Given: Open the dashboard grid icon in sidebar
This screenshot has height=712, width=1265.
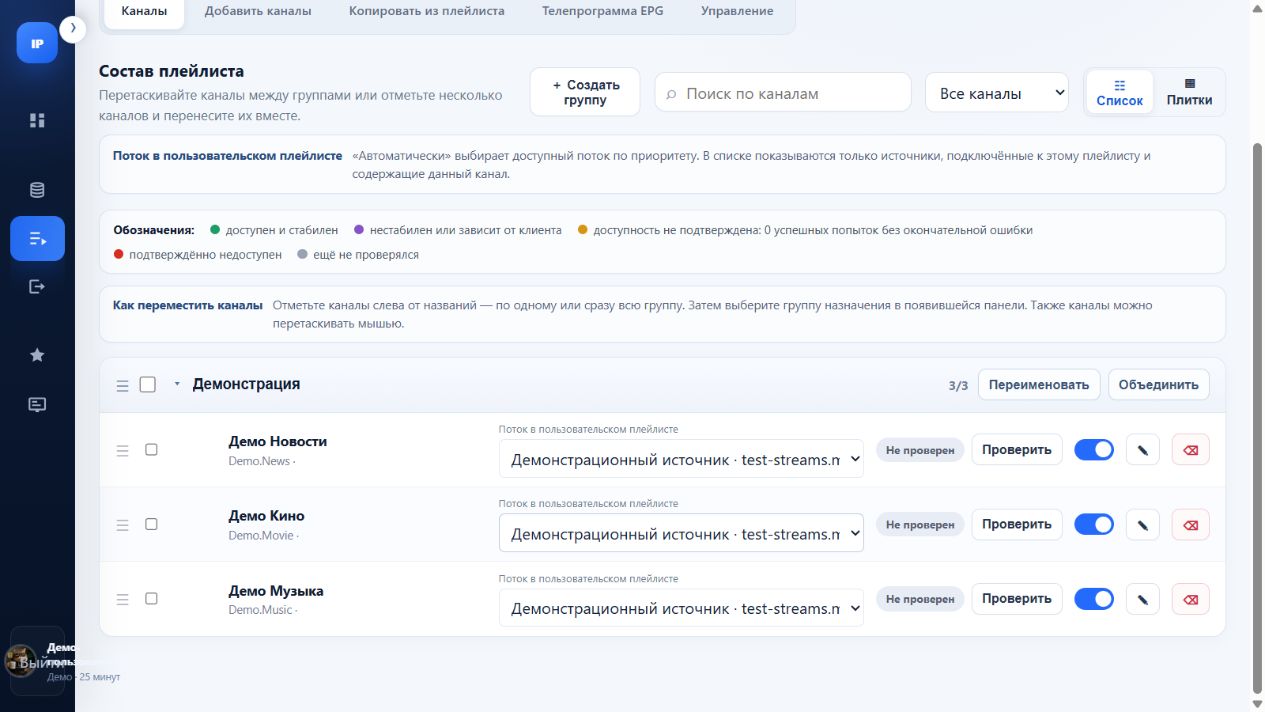Looking at the screenshot, I should [x=37, y=120].
